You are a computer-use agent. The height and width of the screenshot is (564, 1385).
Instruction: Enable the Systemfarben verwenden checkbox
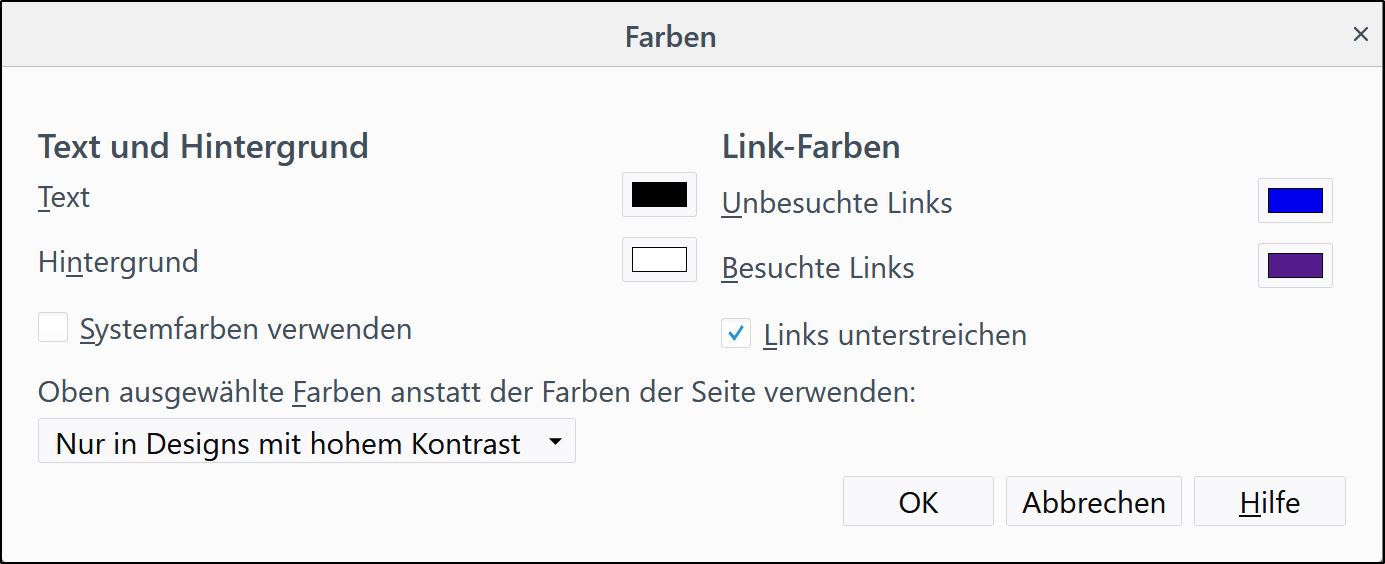tap(53, 328)
